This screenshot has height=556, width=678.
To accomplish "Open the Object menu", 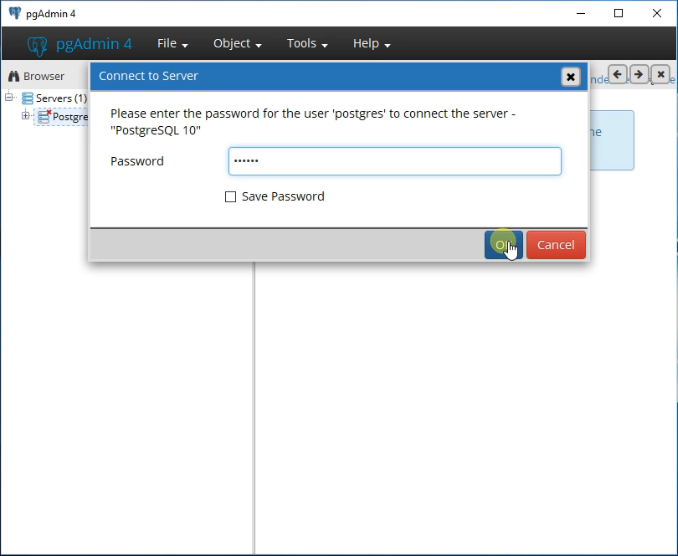I will point(237,44).
